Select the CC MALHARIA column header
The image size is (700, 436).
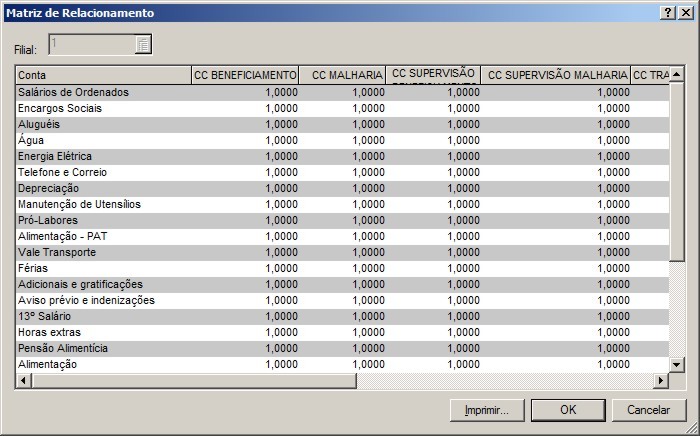[x=344, y=75]
